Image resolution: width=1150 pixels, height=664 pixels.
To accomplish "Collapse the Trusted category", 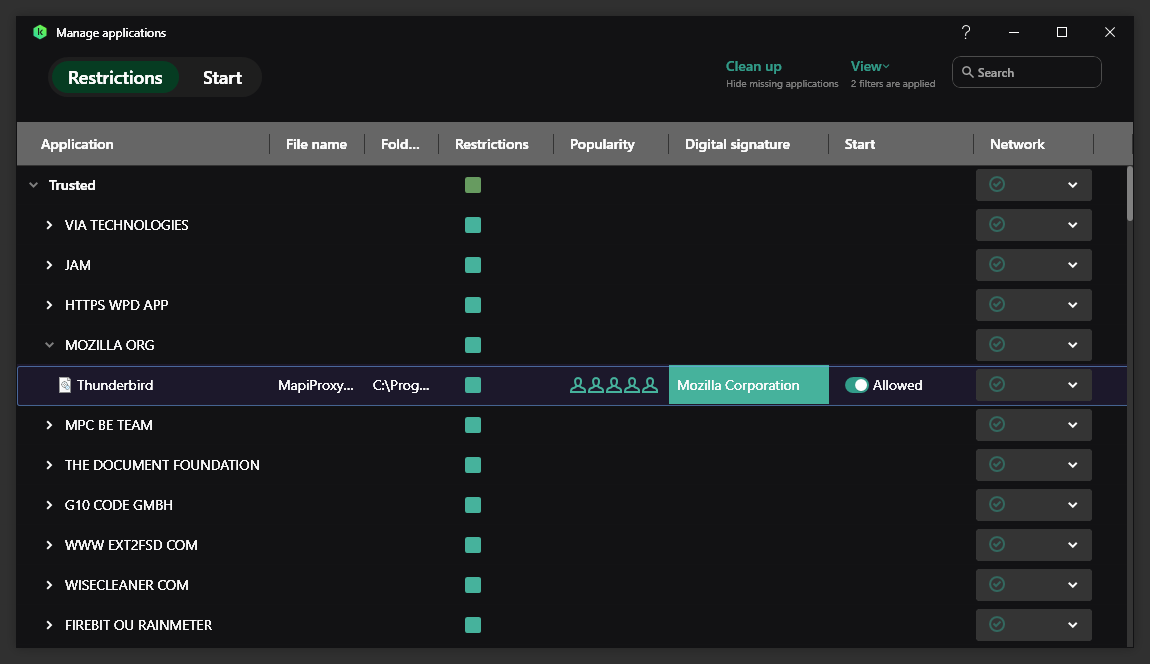I will pos(33,185).
